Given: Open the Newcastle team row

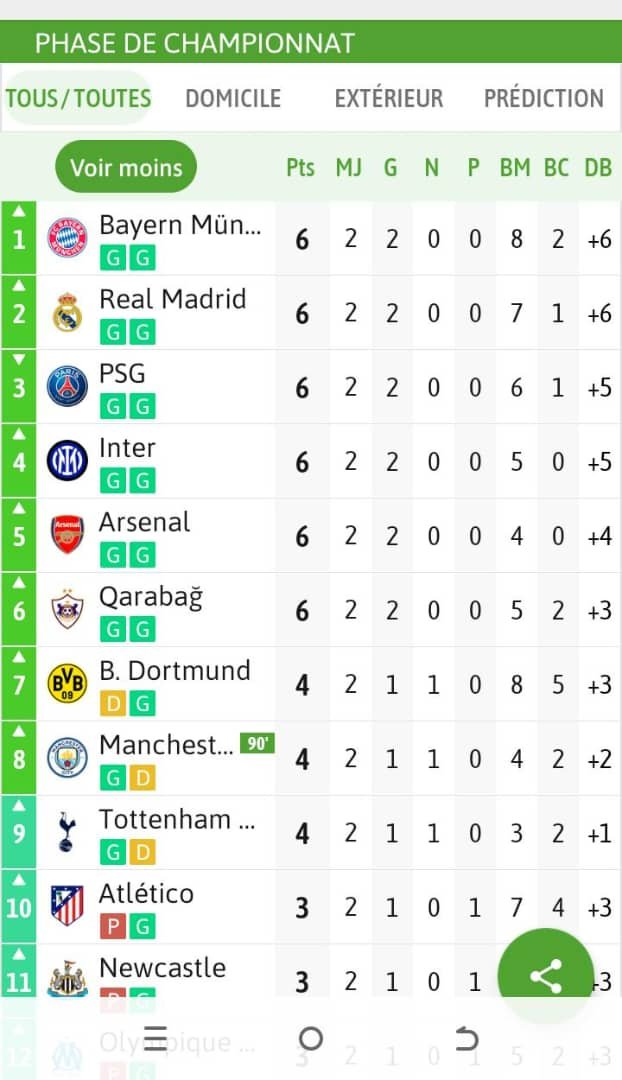Looking at the screenshot, I should (162, 968).
